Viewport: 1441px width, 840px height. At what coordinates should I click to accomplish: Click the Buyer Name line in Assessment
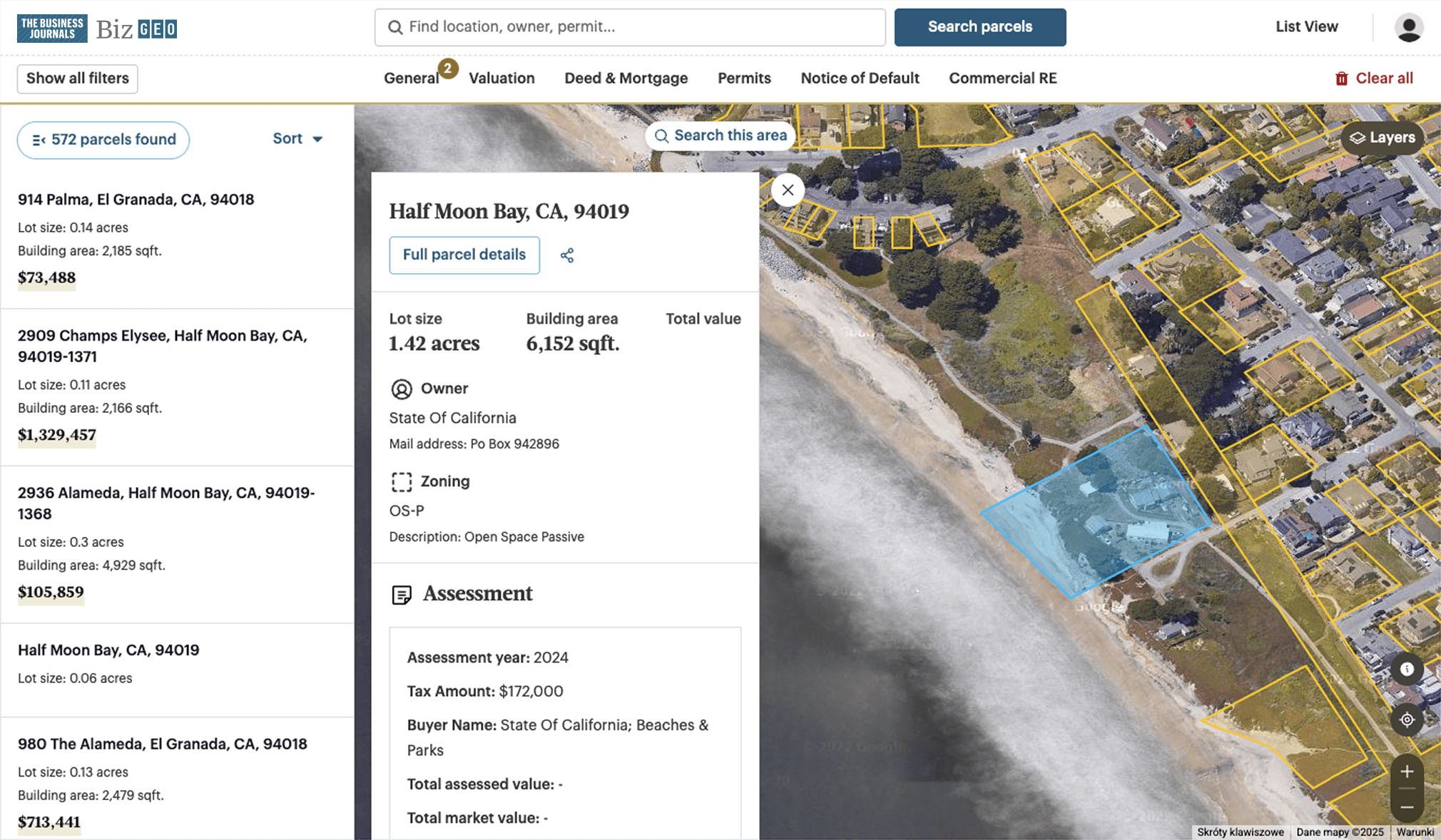coord(558,737)
